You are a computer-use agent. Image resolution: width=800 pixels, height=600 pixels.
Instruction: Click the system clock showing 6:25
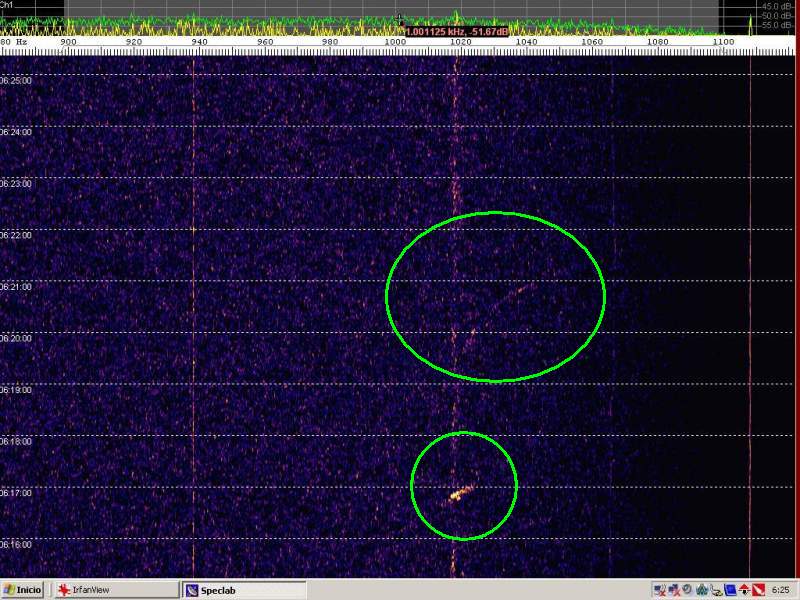click(x=782, y=590)
